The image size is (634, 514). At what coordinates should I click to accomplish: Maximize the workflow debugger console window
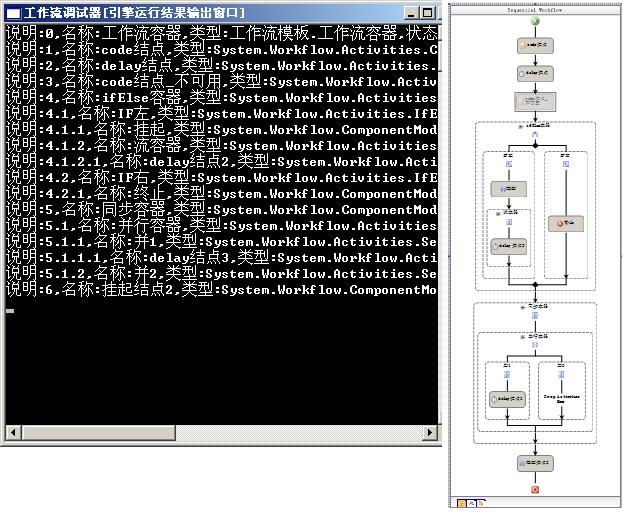click(427, 13)
